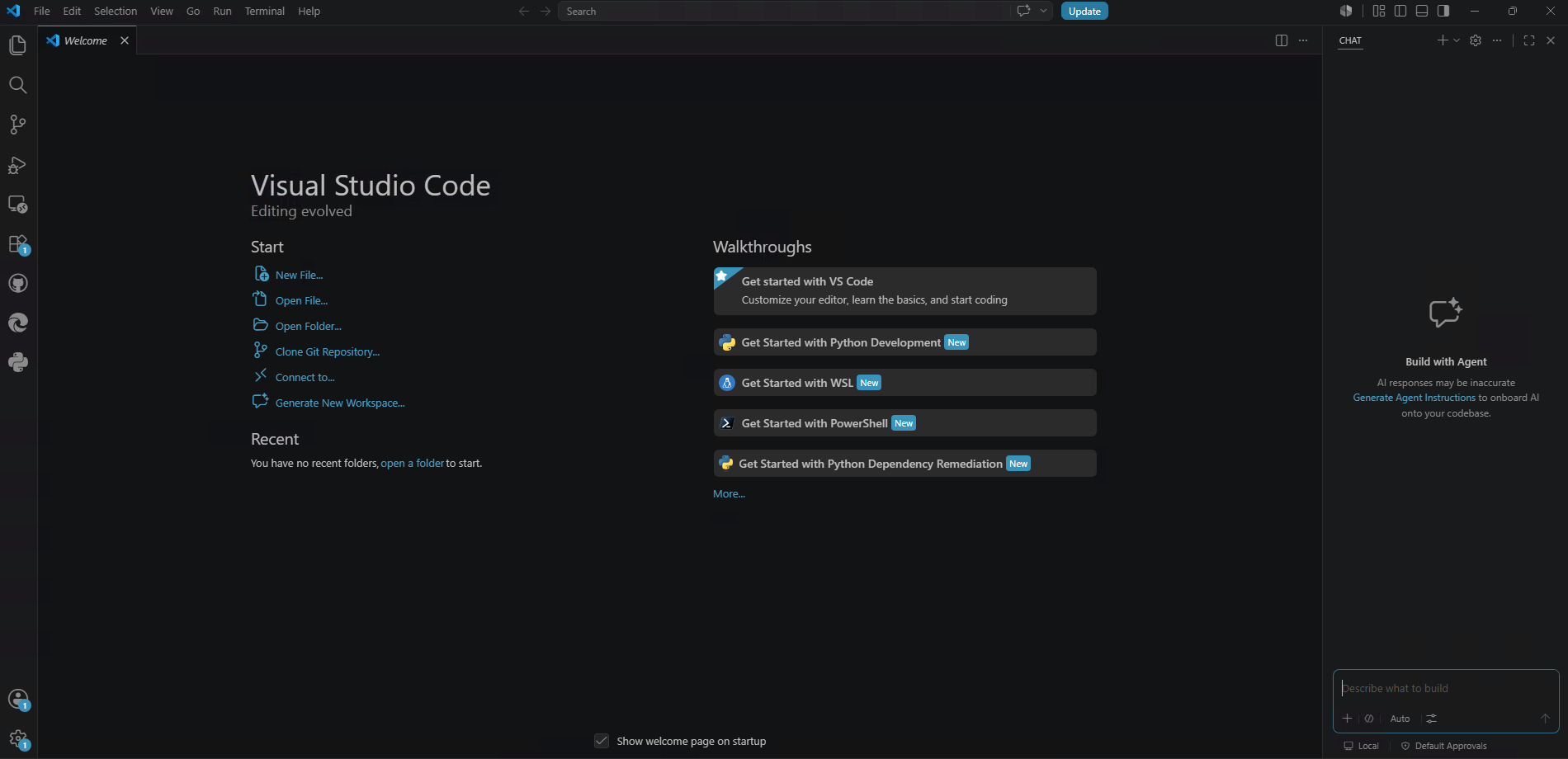The width and height of the screenshot is (1568, 759).
Task: Open the Terminal menu
Action: (x=265, y=12)
